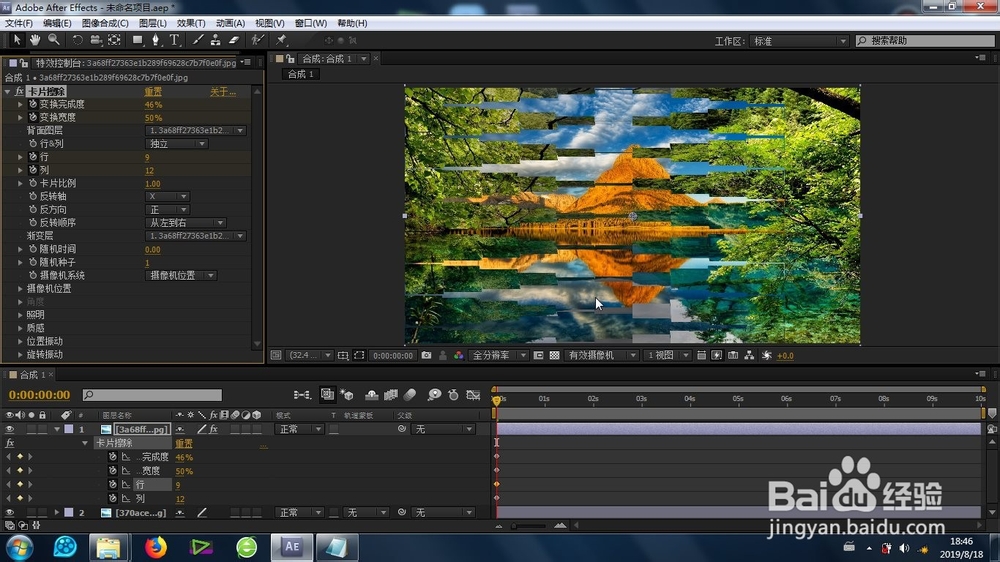Choose the Horizontal Type tool
Screen dimensions: 1000x562
coord(174,40)
